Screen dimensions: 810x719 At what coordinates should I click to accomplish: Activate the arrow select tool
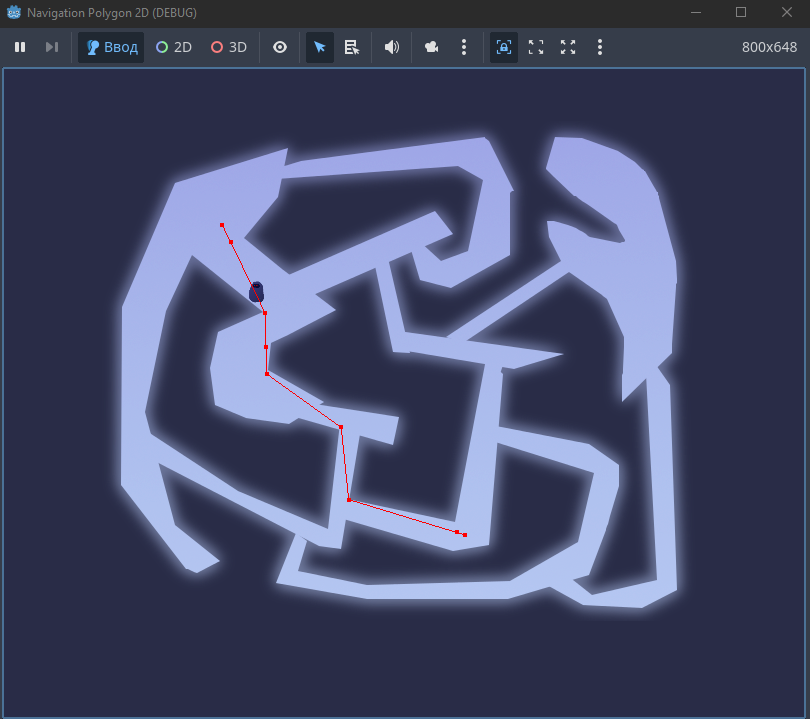tap(320, 47)
